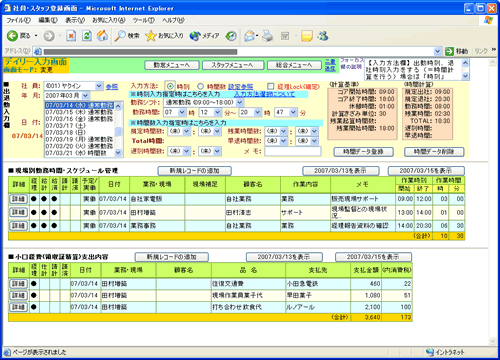The image size is (500, 360).
Task: Click the 総合メニューへ button
Action: click(x=294, y=65)
